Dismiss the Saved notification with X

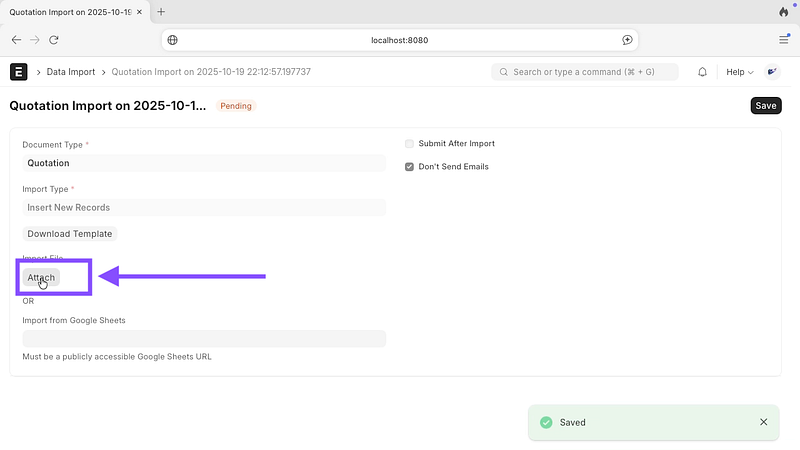764,422
